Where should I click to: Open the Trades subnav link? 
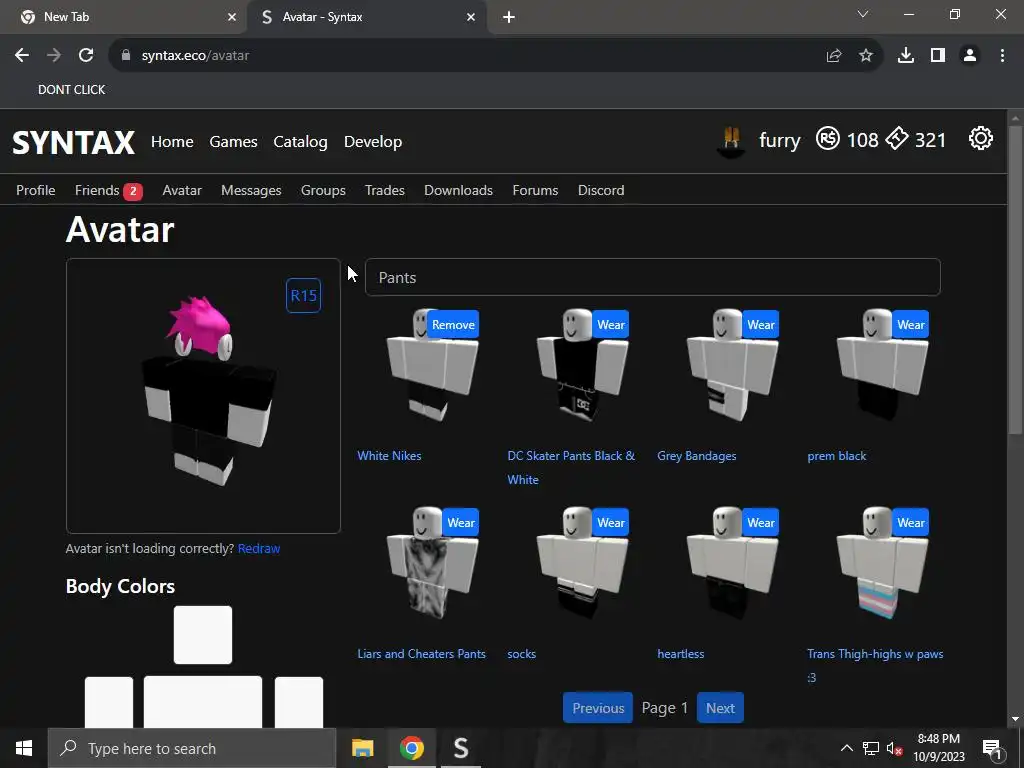click(385, 190)
